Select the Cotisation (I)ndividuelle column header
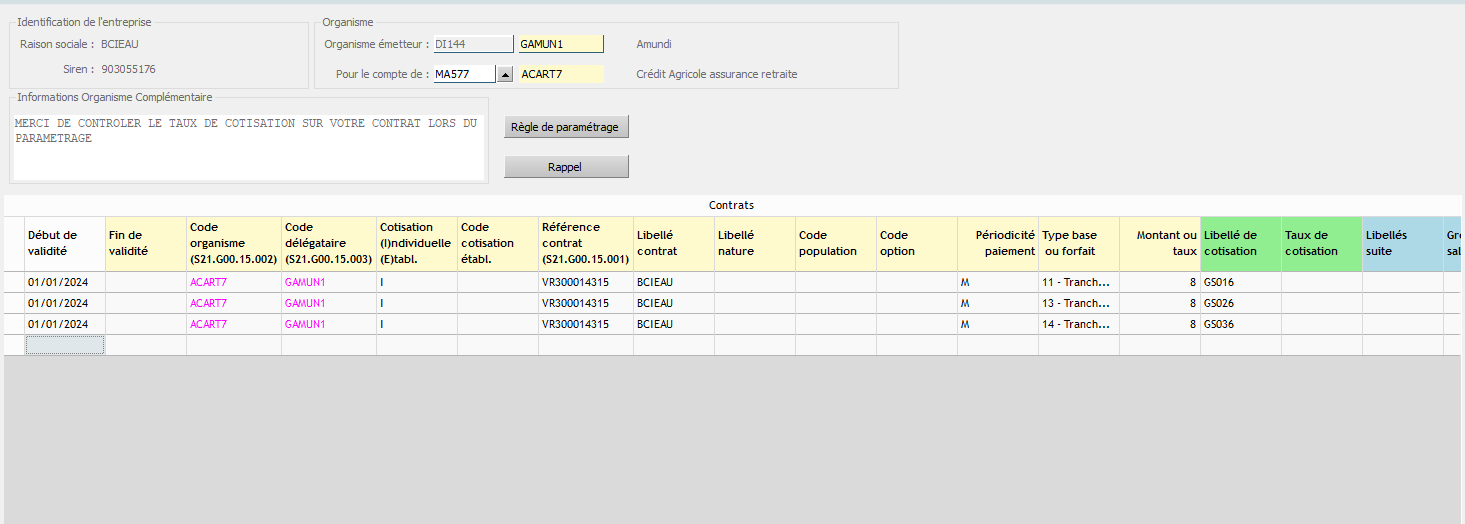 (417, 243)
